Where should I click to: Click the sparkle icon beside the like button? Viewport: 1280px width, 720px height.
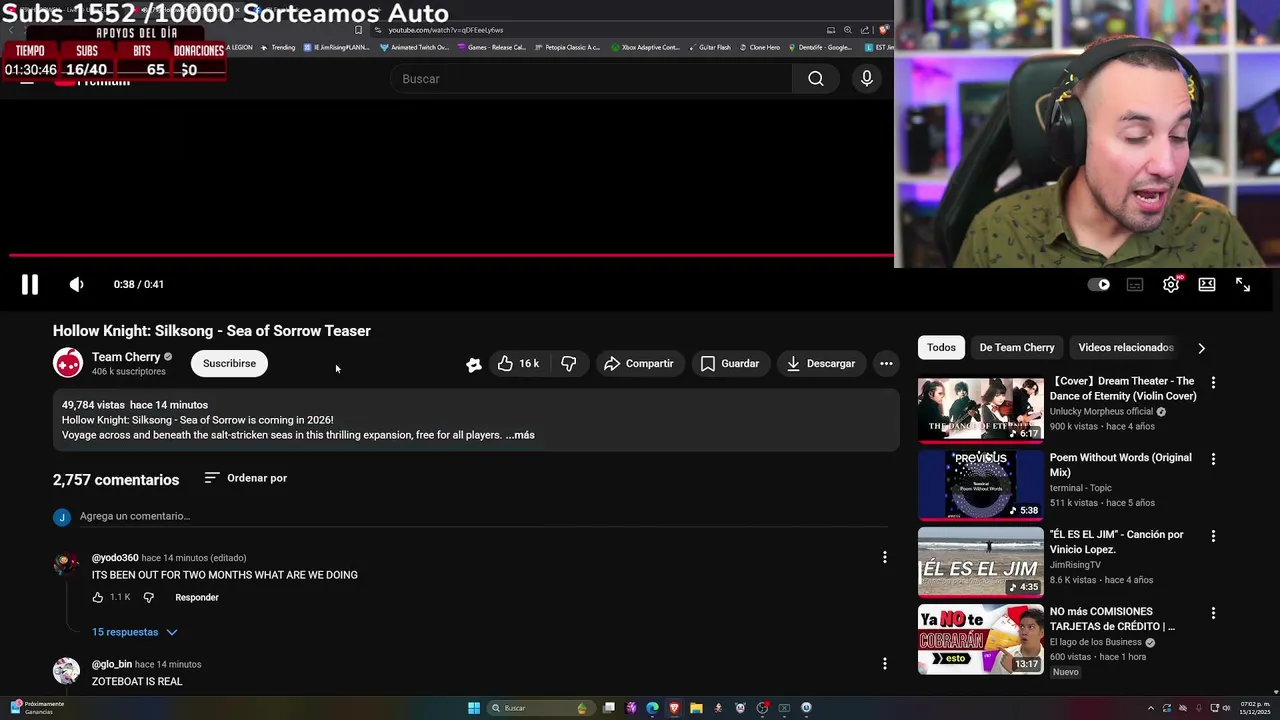(x=474, y=364)
